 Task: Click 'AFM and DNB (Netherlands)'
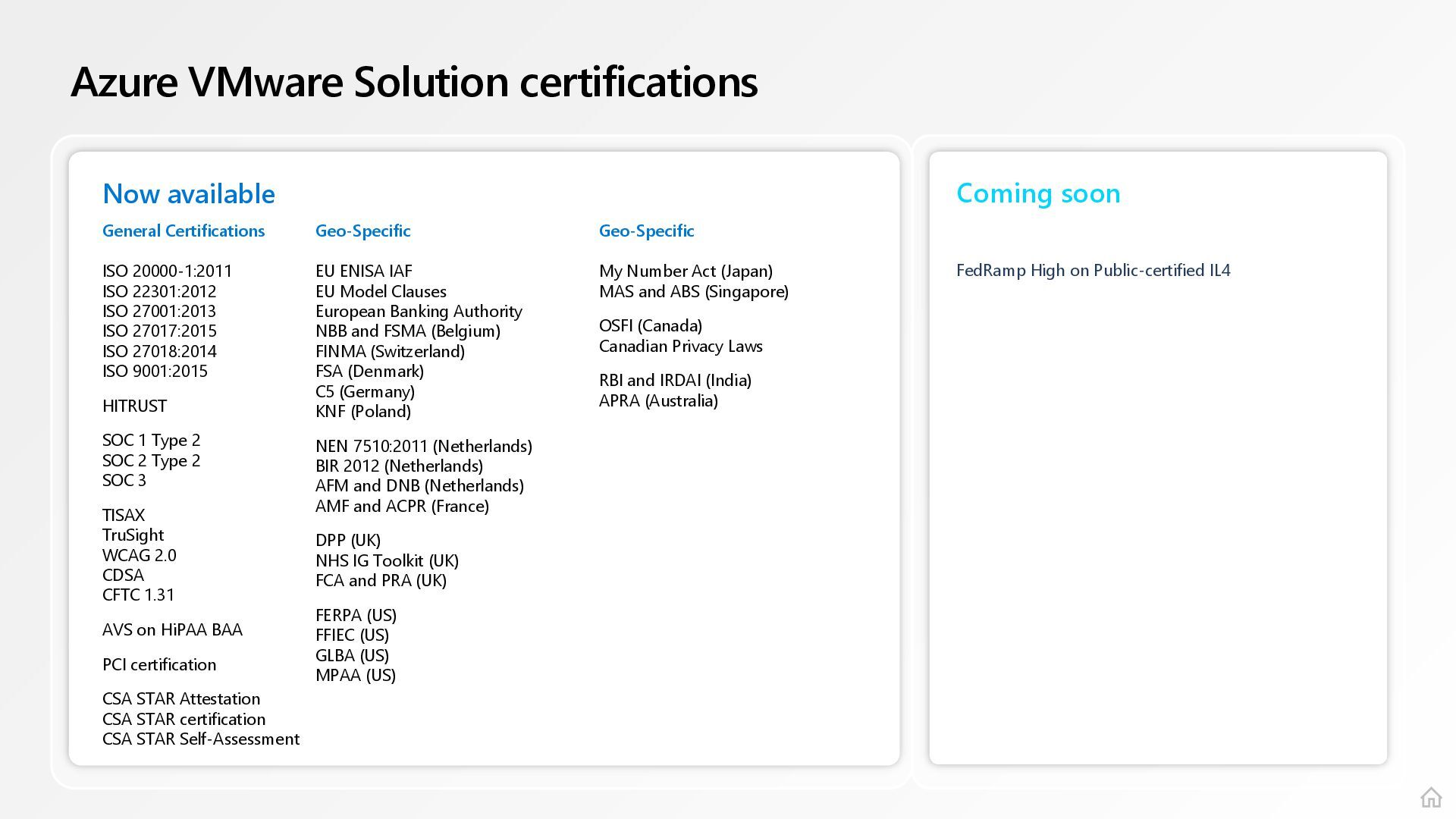point(420,486)
